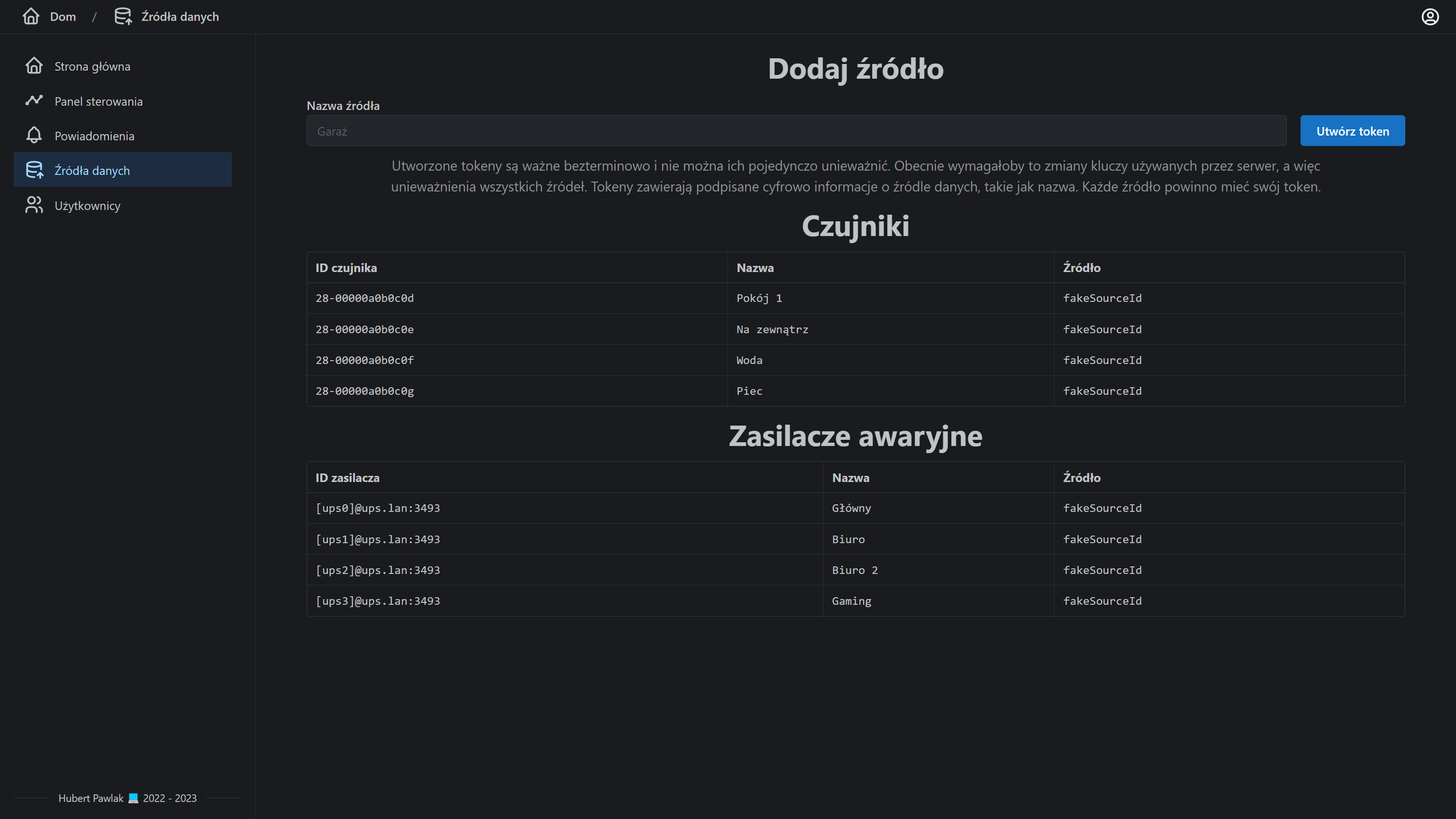
Task: Click the Panel sterowania chart icon
Action: pos(34,100)
